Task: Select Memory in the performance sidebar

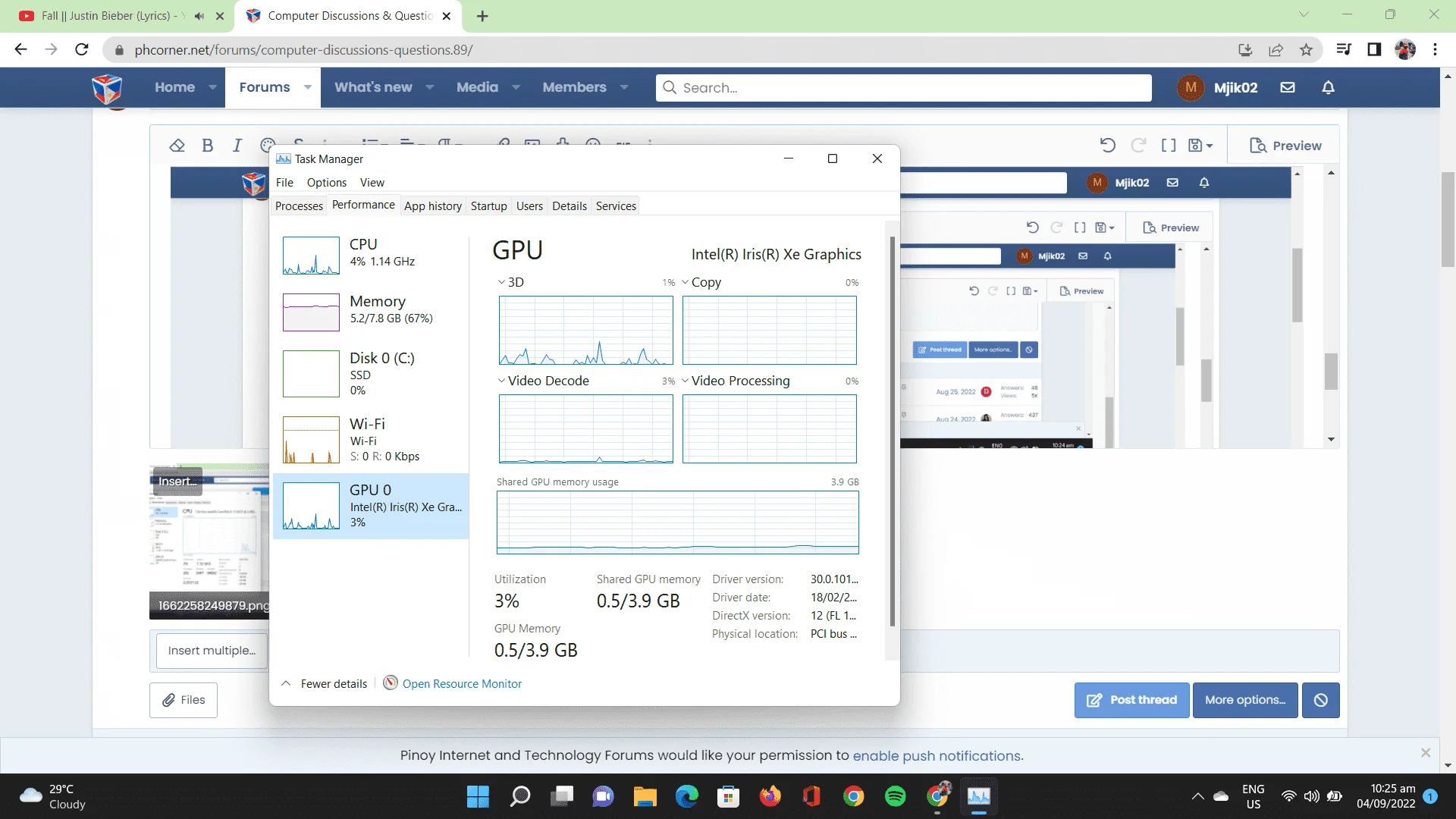Action: click(x=371, y=312)
